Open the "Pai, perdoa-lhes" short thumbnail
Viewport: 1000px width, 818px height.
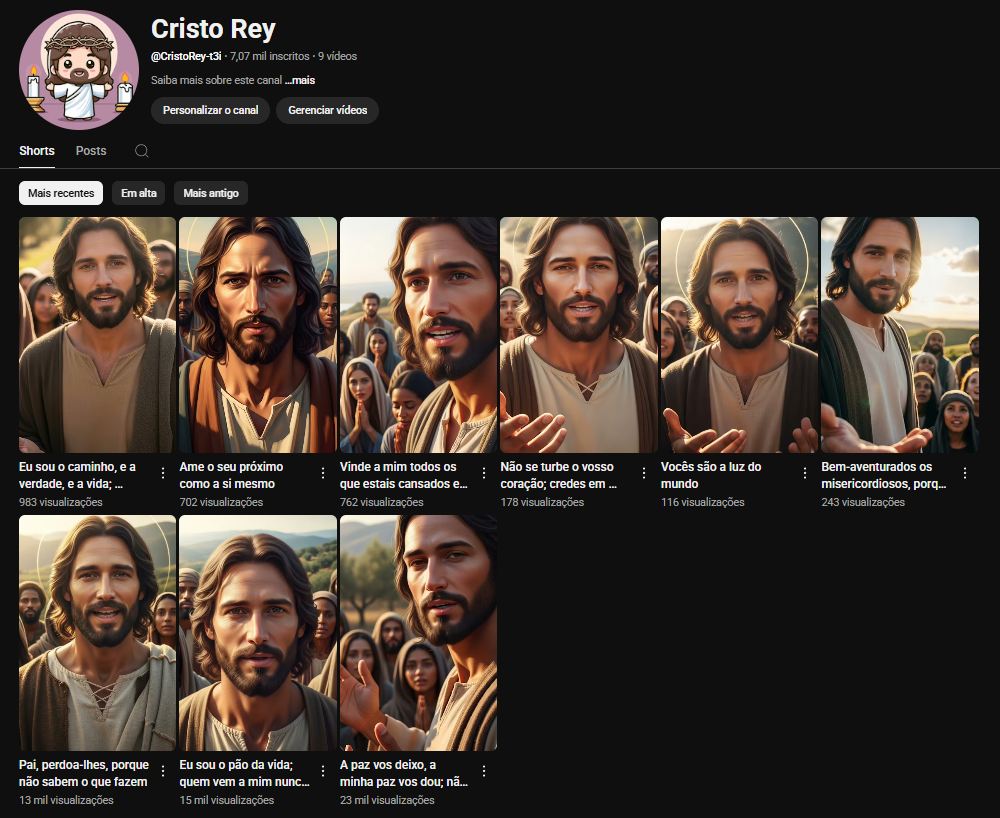(x=98, y=633)
